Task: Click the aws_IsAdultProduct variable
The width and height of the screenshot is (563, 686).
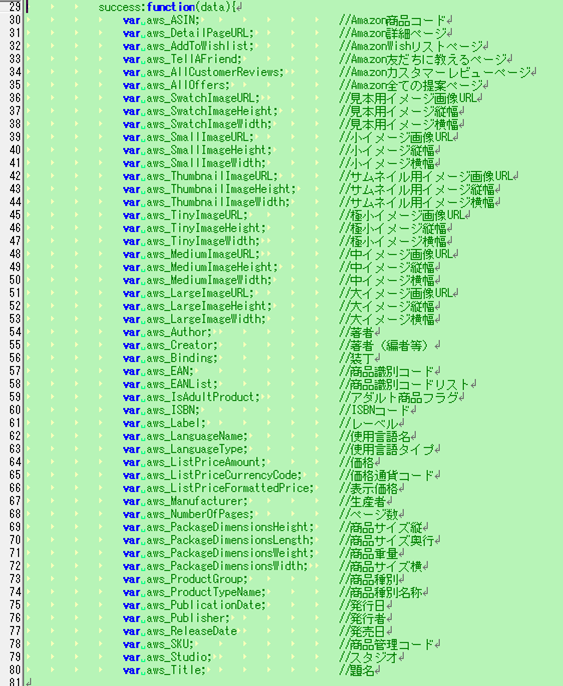Action: click(x=203, y=397)
